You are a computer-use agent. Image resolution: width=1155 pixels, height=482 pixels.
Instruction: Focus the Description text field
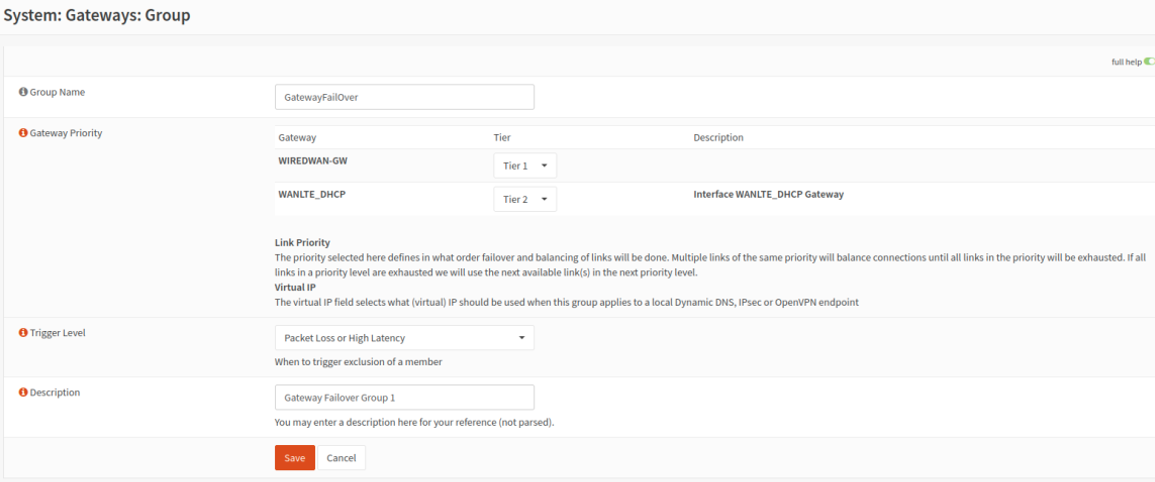404,397
